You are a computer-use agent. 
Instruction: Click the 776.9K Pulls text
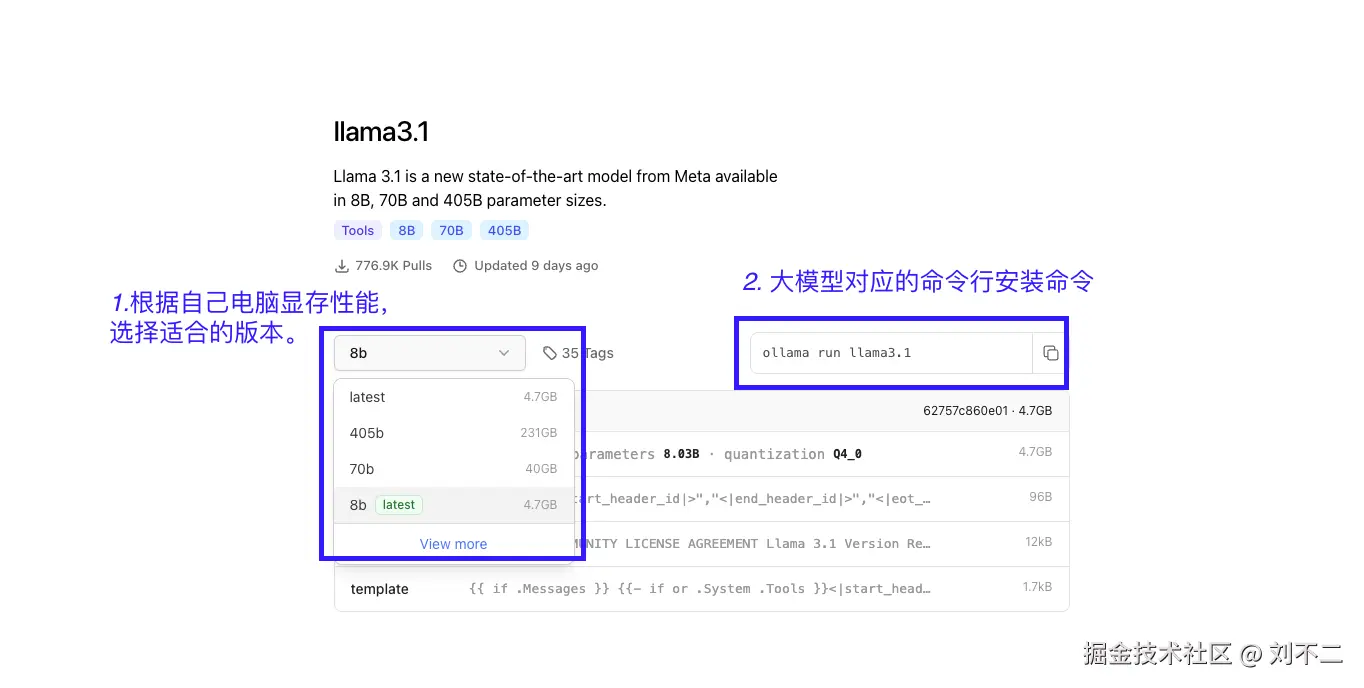pos(394,266)
